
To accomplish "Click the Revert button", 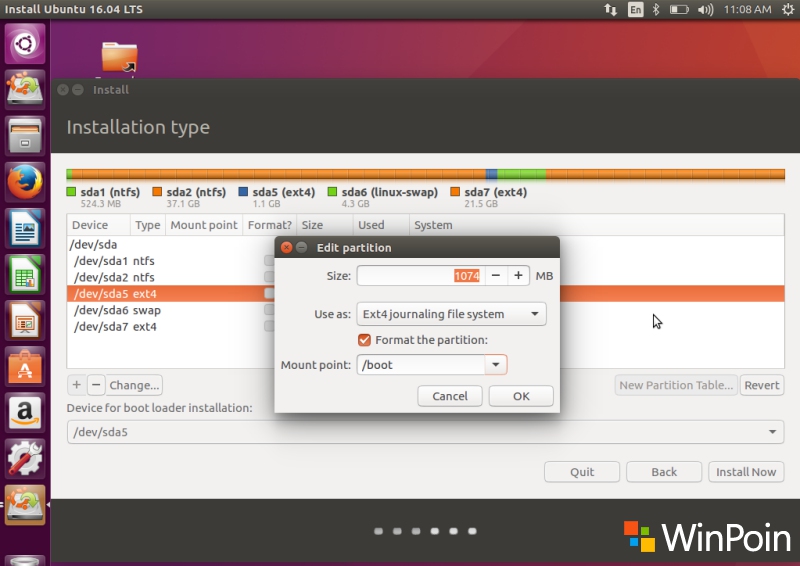I will click(x=762, y=385).
